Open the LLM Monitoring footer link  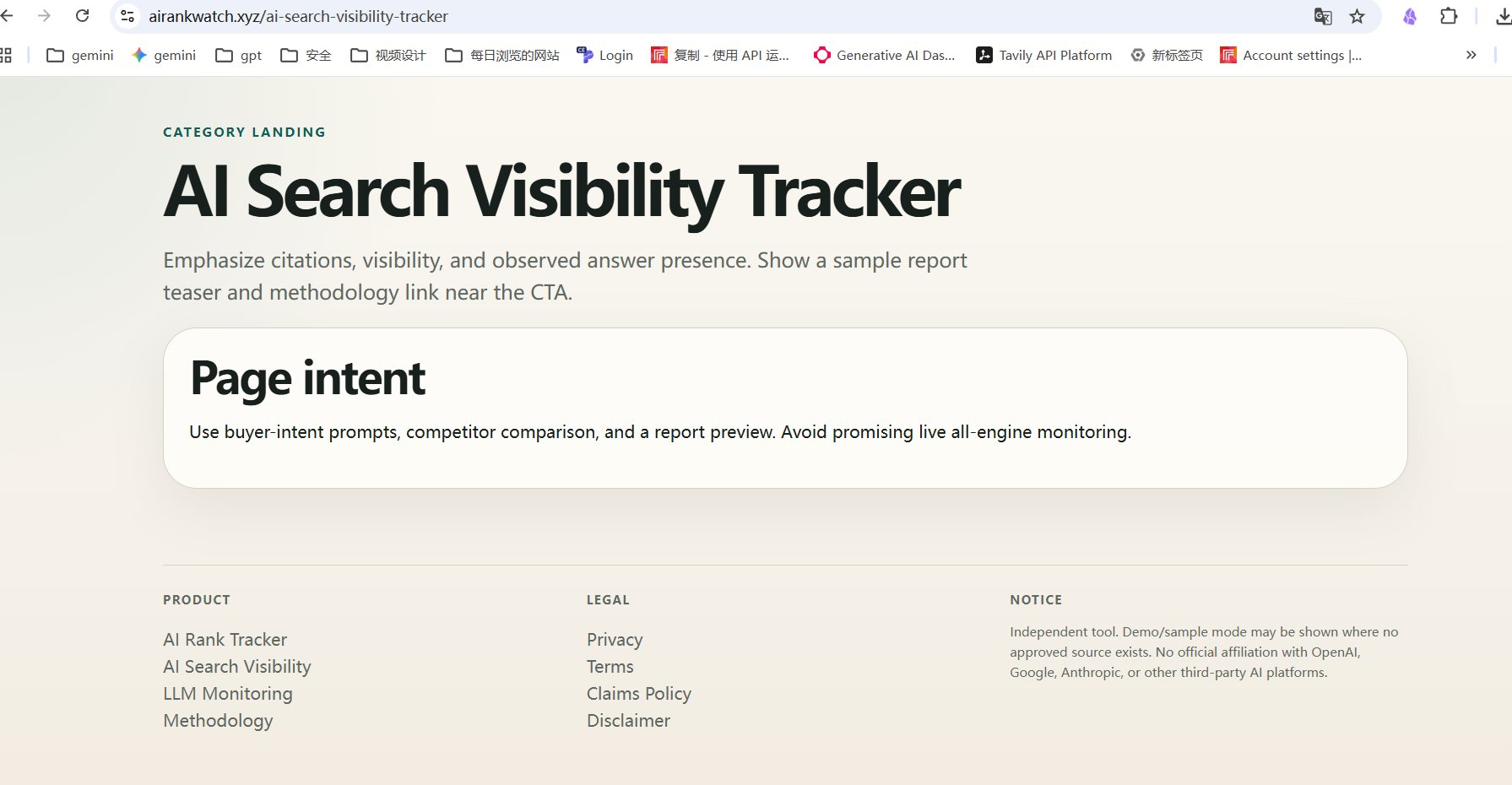pos(228,694)
